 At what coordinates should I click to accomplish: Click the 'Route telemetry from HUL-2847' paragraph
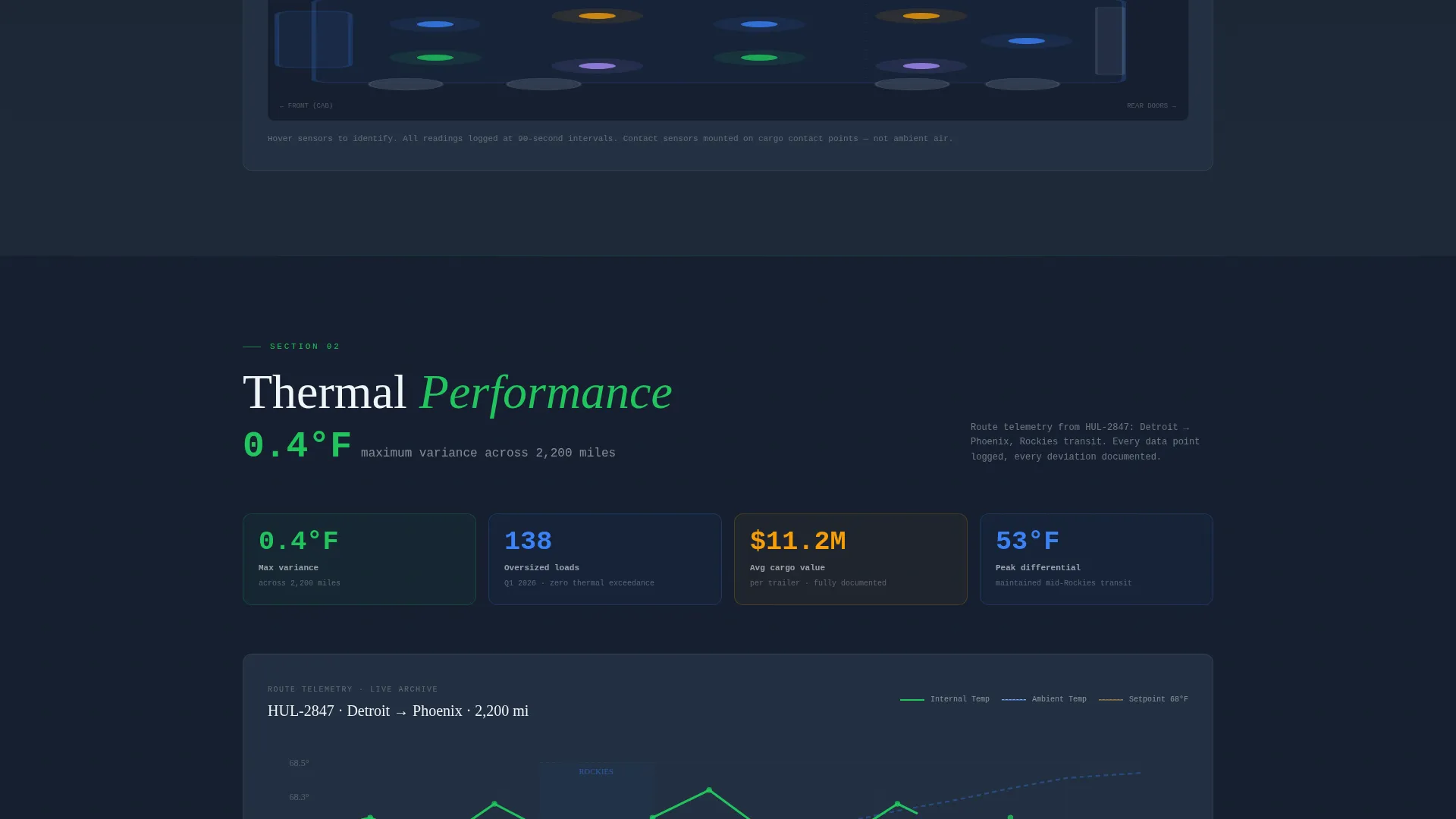1085,442
